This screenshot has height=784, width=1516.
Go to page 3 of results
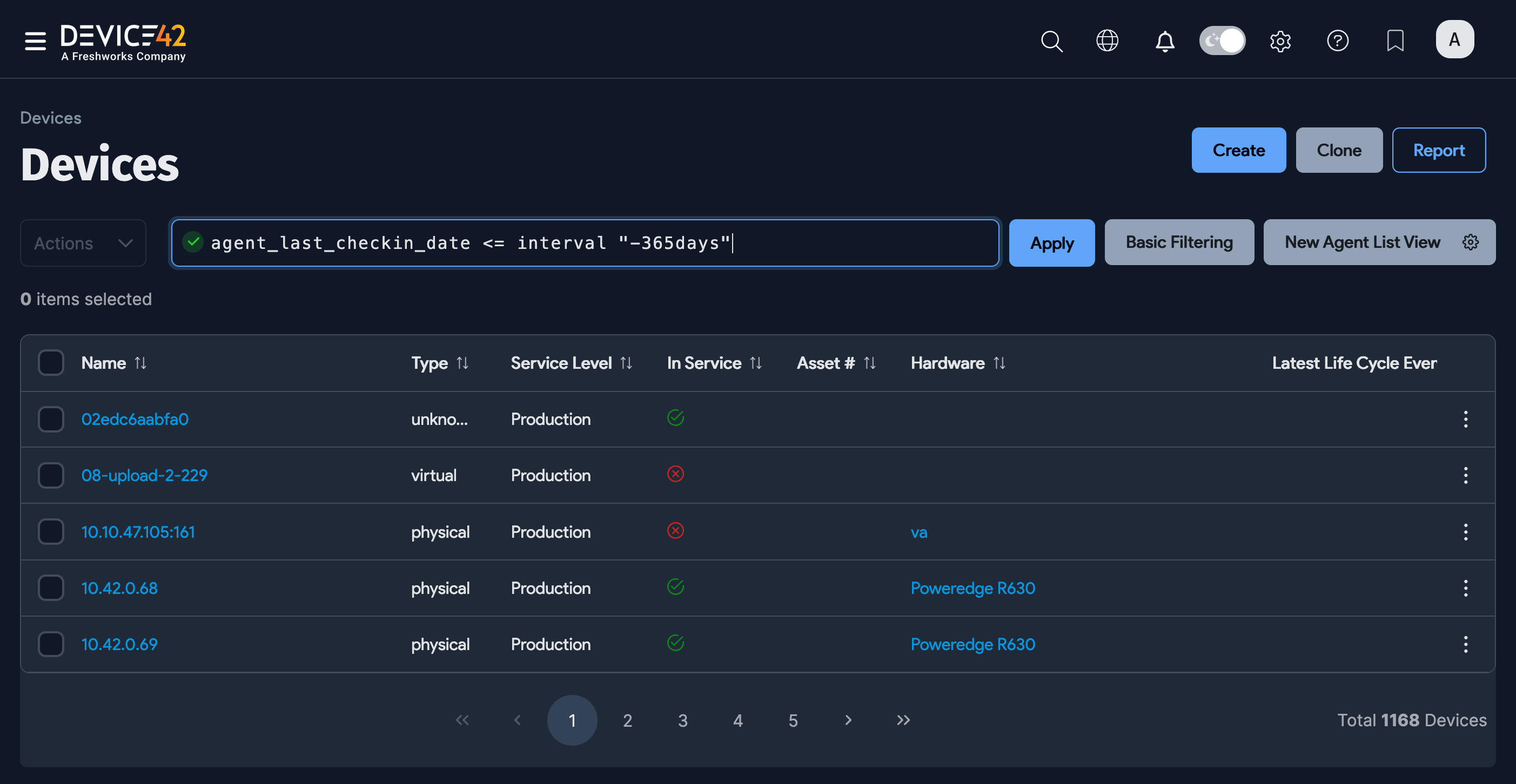[683, 720]
